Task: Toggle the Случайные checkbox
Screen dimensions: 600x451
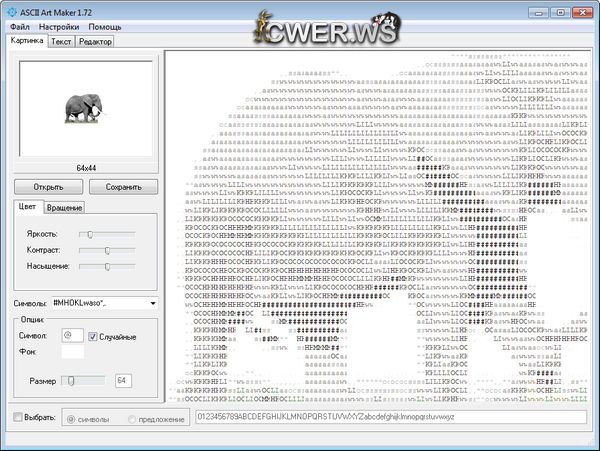Action: pos(93,337)
